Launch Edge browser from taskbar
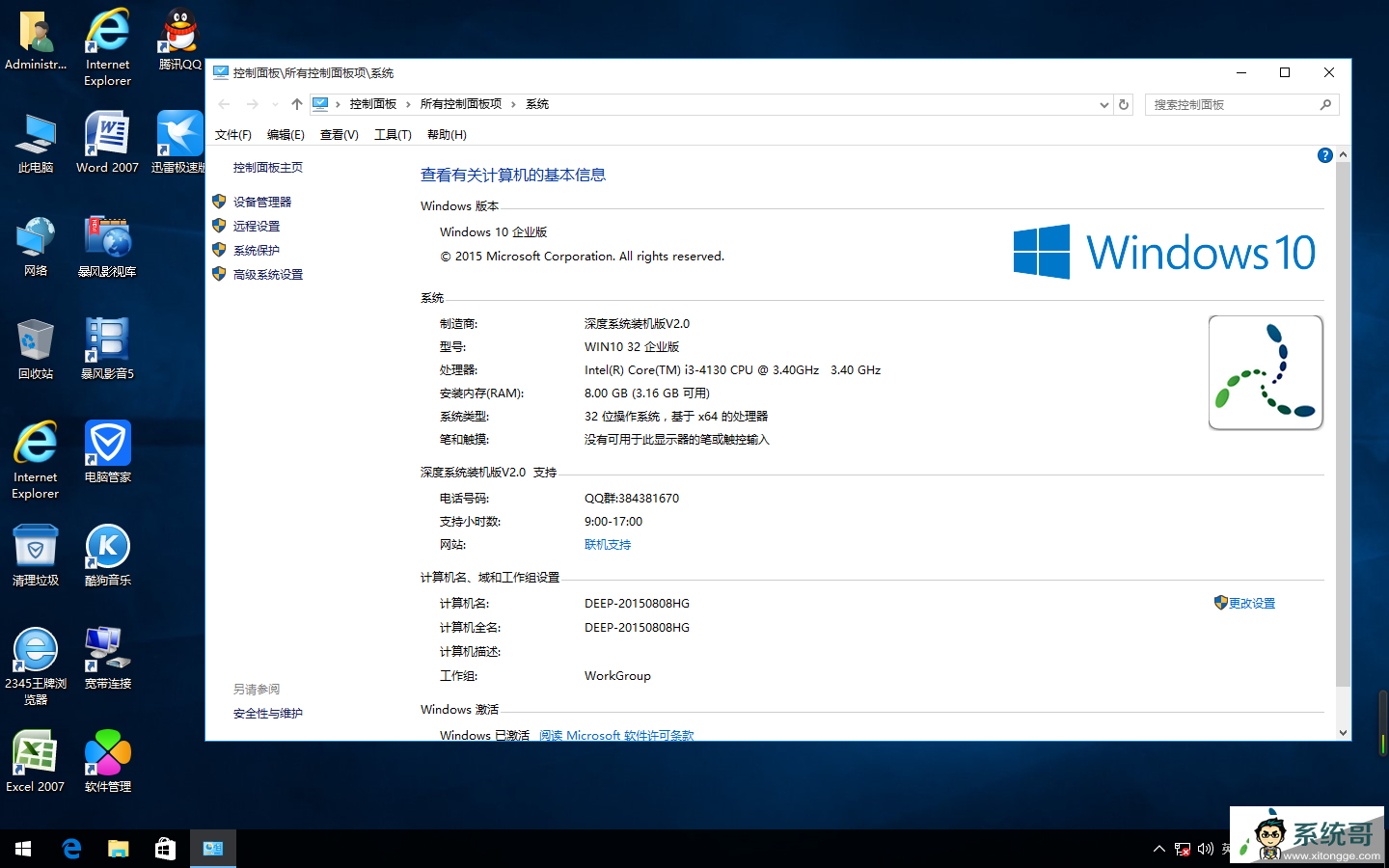The height and width of the screenshot is (868, 1389). (x=71, y=849)
